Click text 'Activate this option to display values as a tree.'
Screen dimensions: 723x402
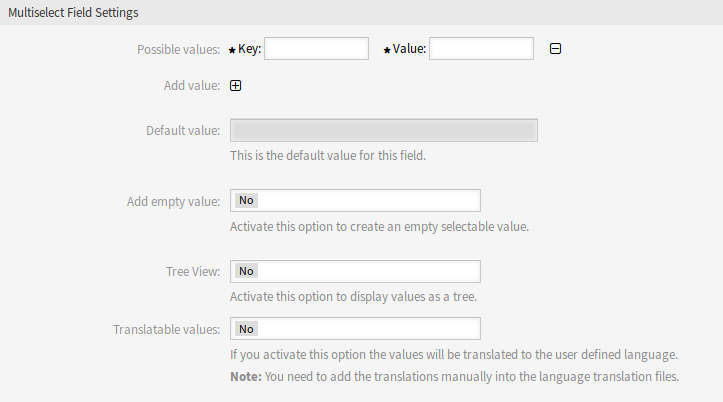coord(353,296)
